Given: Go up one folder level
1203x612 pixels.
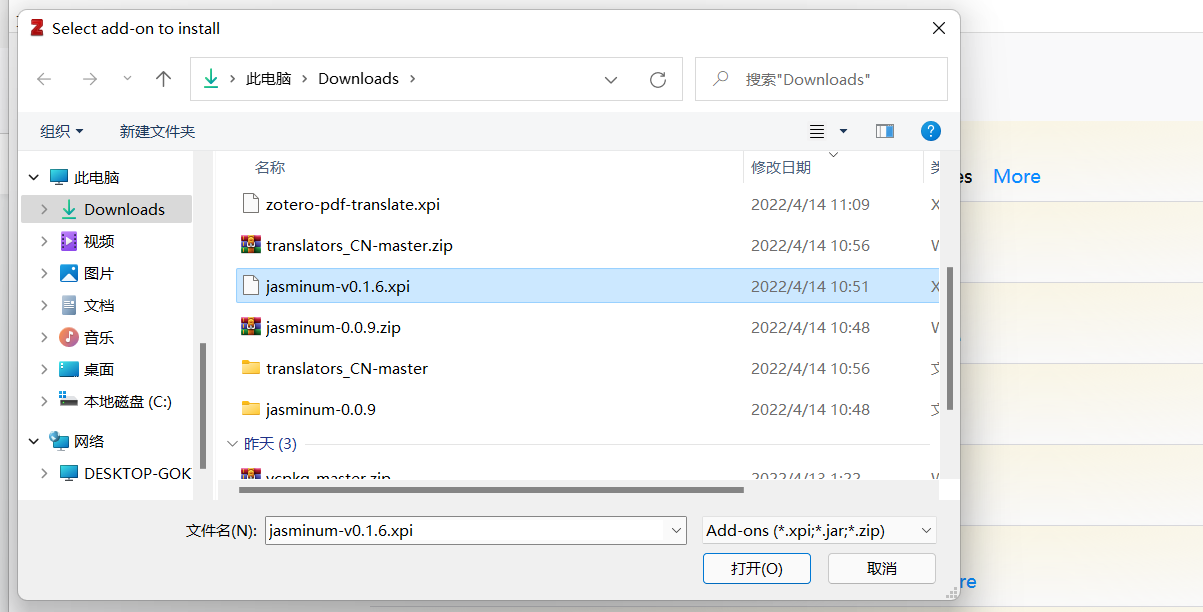Looking at the screenshot, I should tap(164, 79).
